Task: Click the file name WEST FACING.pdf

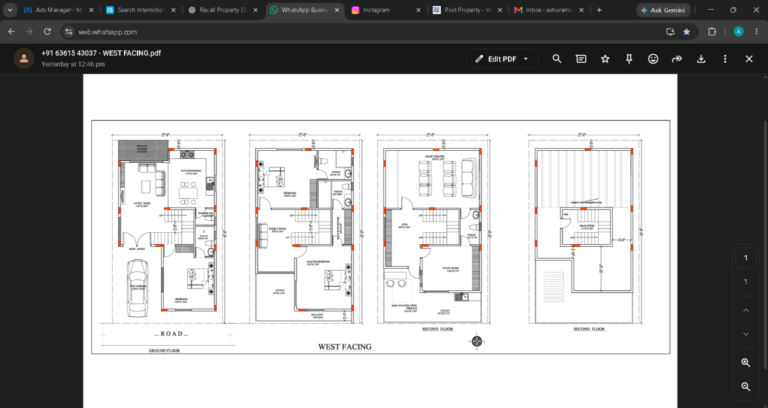Action: 132,53
